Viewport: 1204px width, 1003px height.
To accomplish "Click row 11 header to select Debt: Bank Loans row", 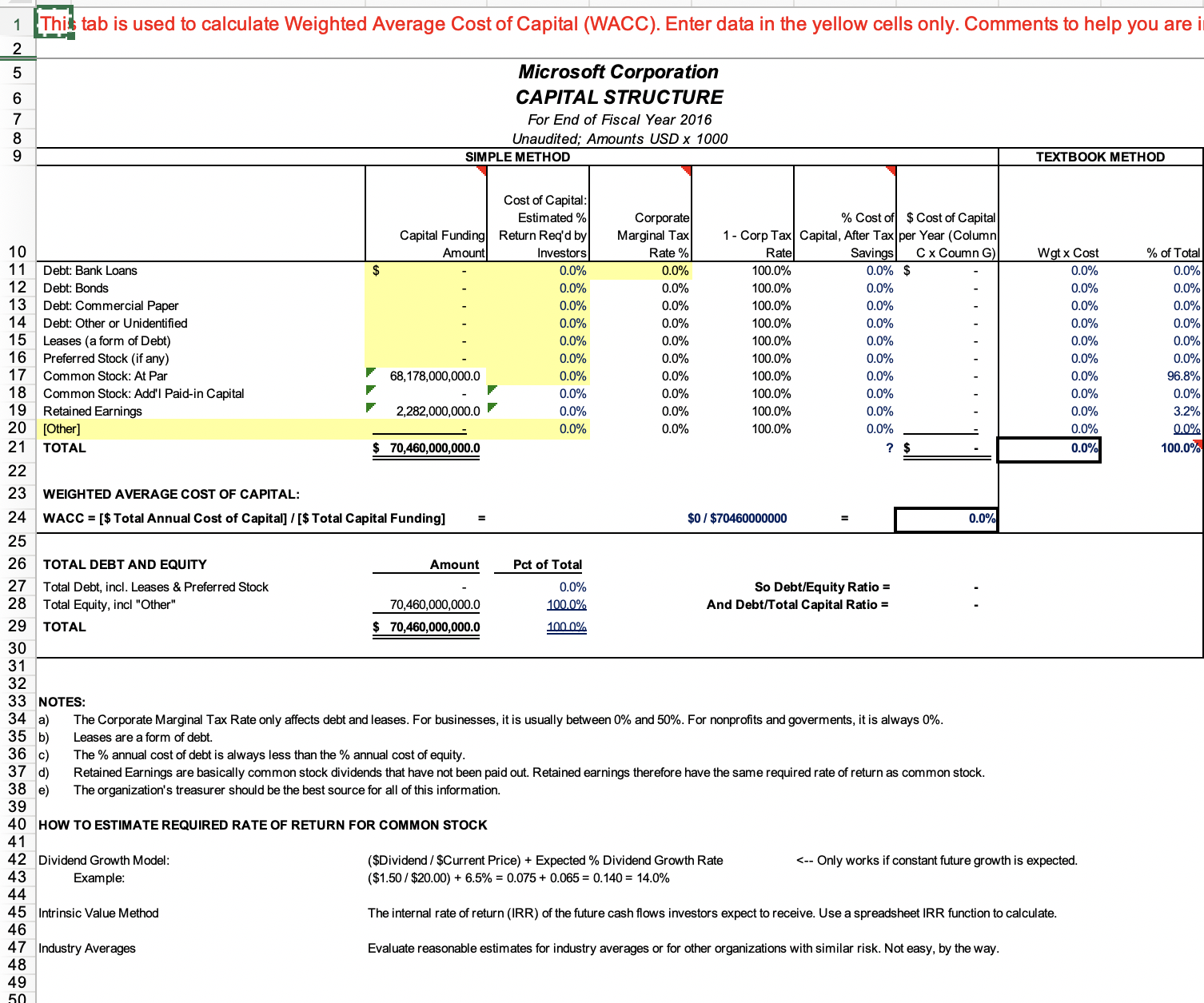I will [x=18, y=270].
